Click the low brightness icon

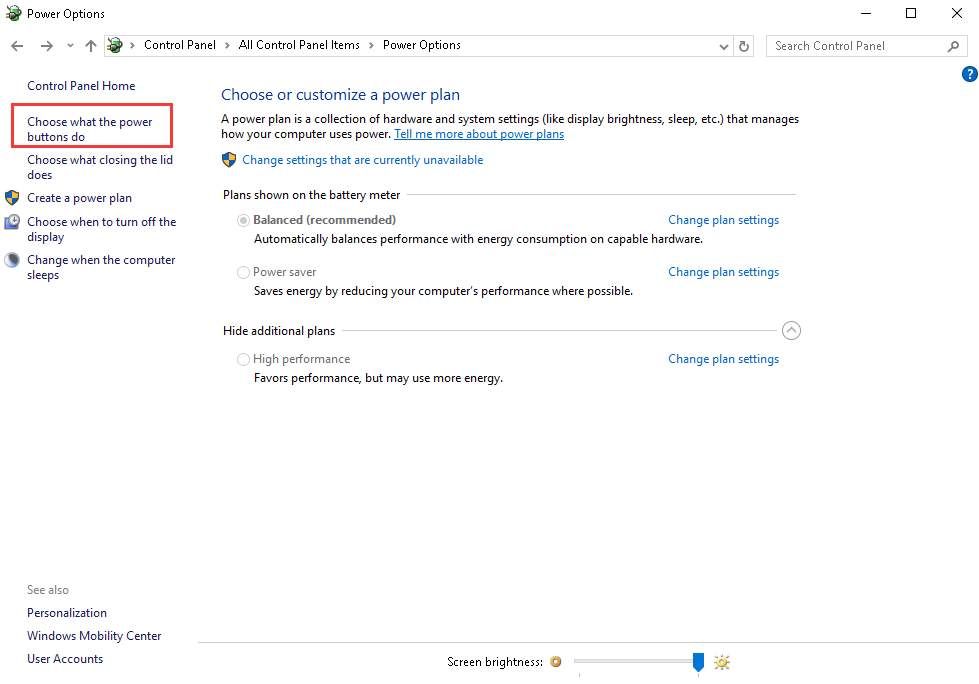556,662
